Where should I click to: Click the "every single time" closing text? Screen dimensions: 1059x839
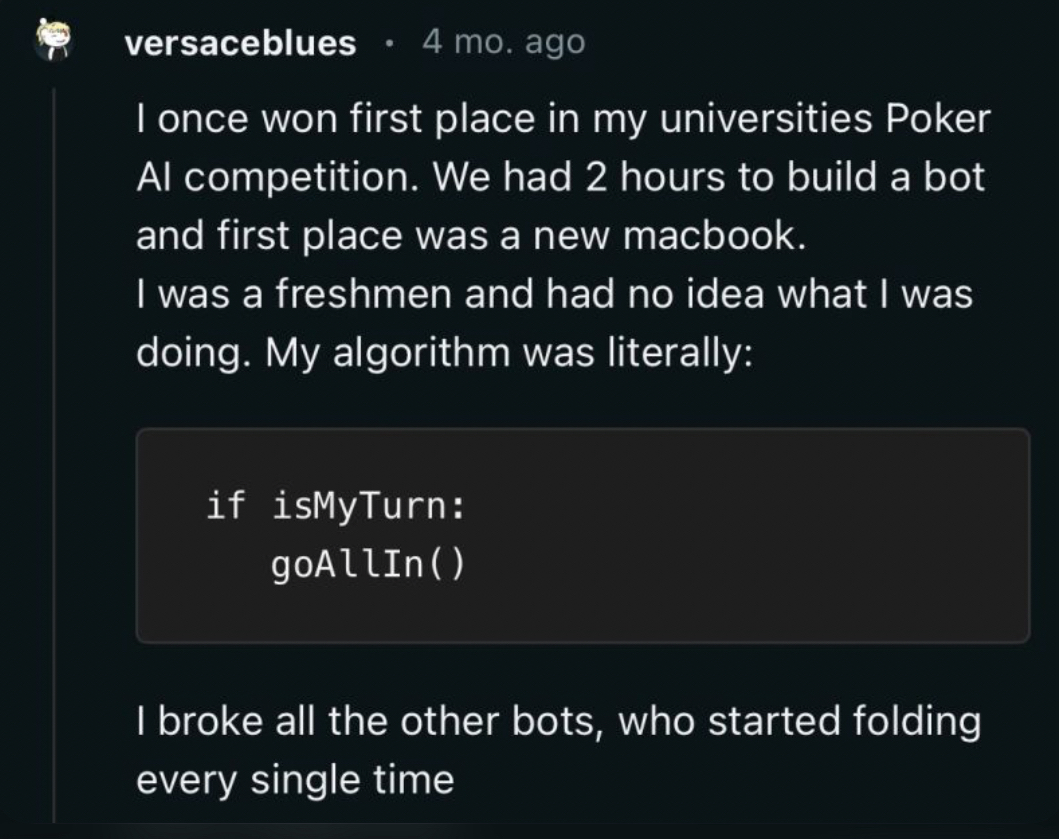point(294,779)
